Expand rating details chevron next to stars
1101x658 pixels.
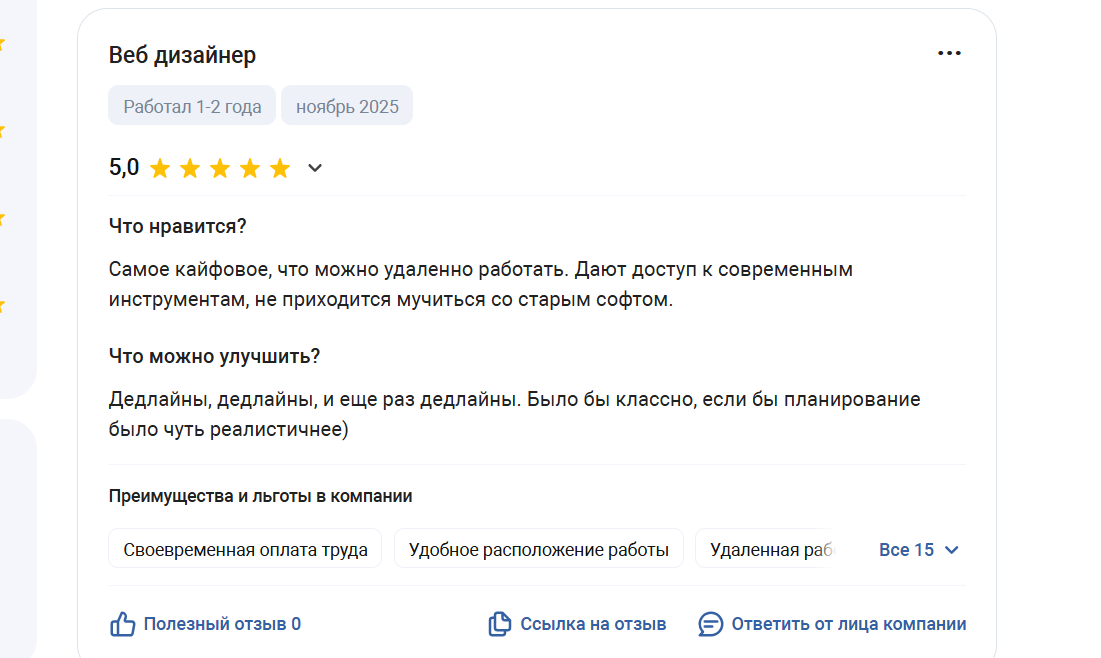point(315,168)
